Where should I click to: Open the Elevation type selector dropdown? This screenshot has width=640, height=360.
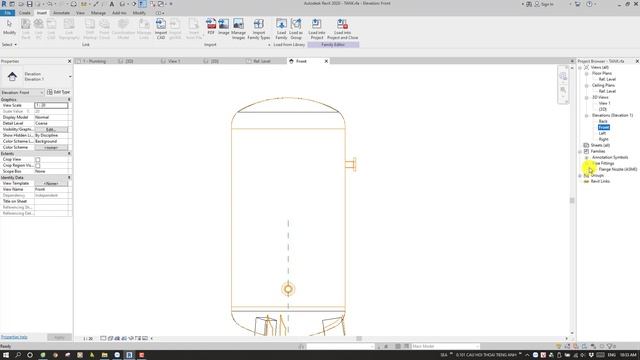click(70, 76)
